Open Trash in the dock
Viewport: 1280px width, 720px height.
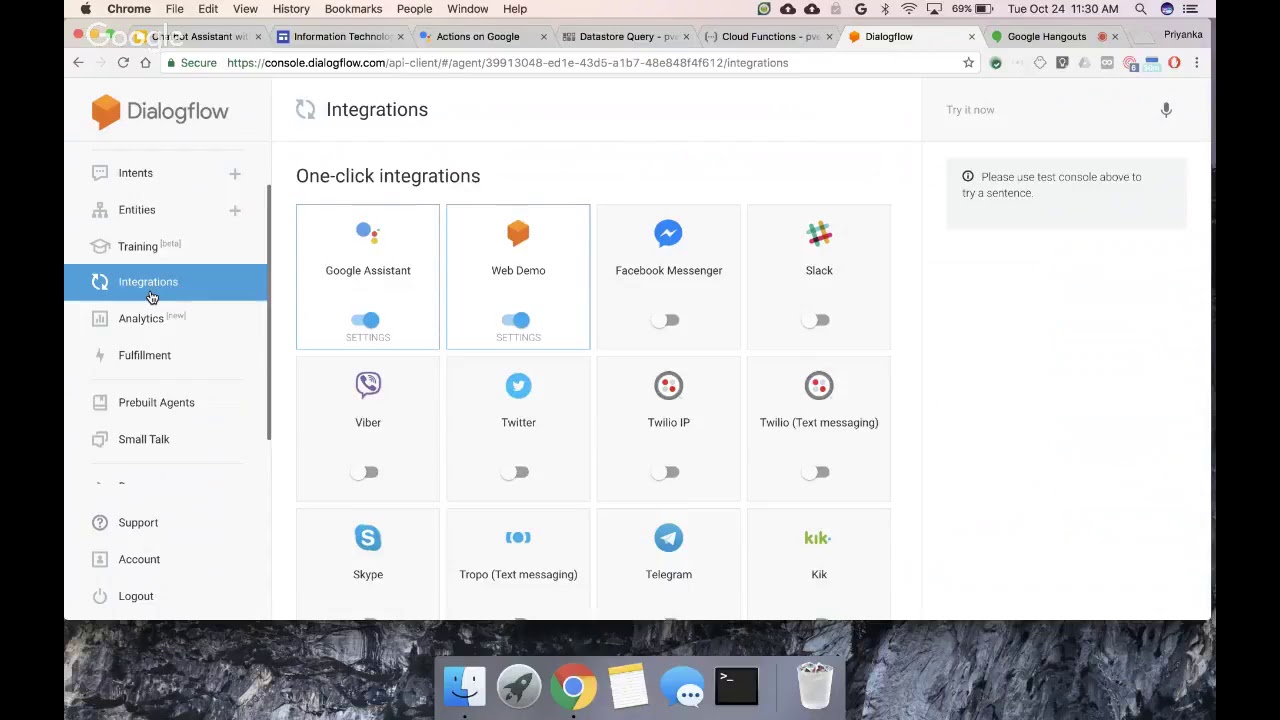click(x=814, y=686)
